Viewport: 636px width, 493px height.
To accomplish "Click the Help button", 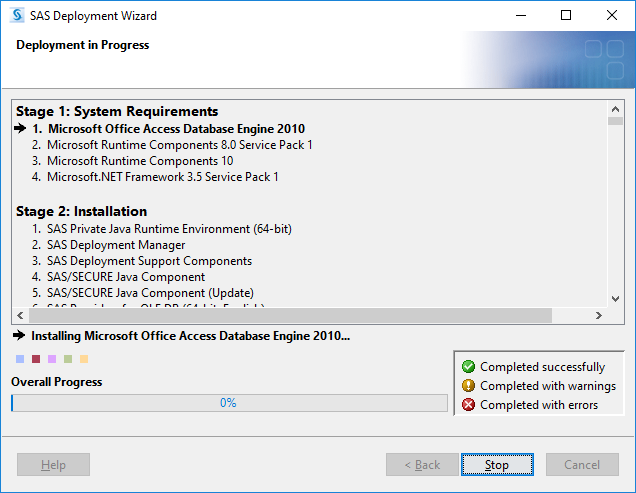I will [x=53, y=464].
